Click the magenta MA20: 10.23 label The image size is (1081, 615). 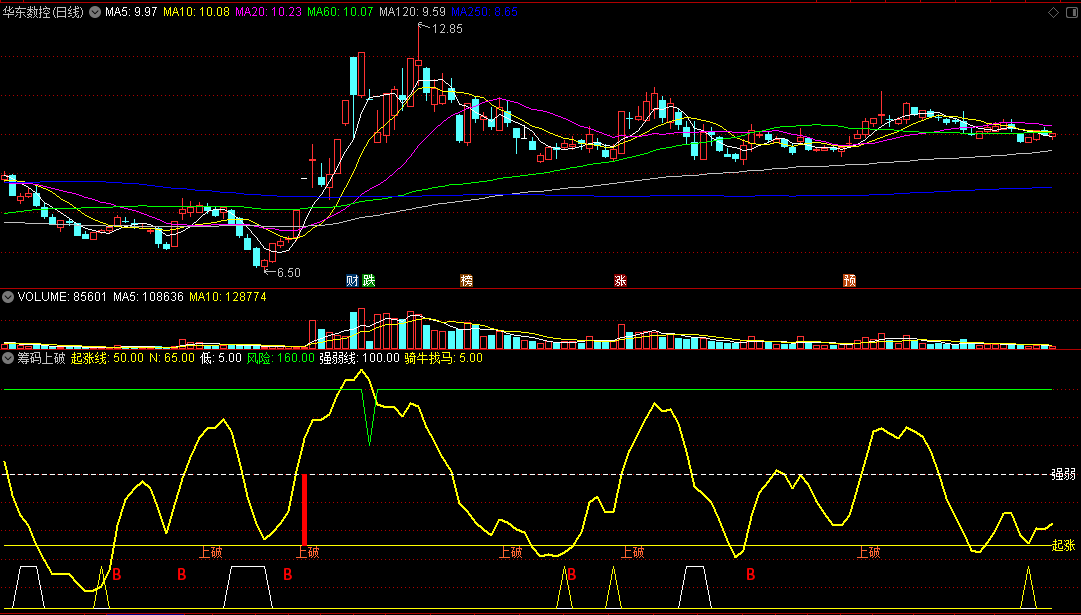coord(268,12)
